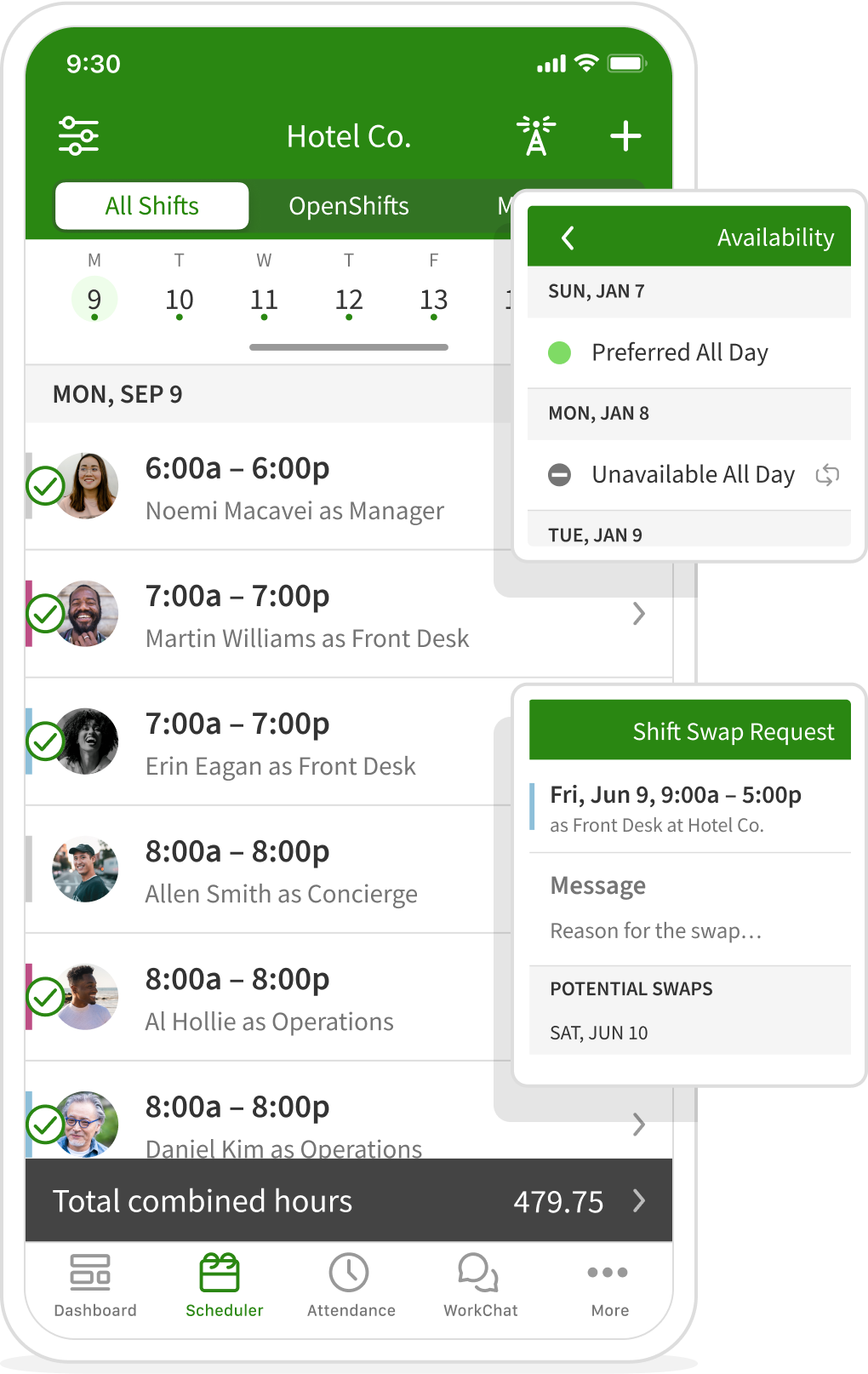The width and height of the screenshot is (868, 1374).
Task: Select the Scheduler navigation button
Action: tap(224, 1285)
